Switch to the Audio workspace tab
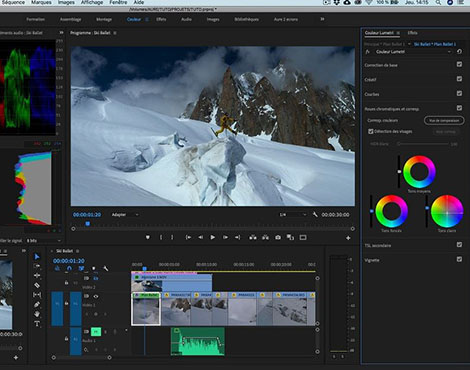Screen dimensions: 470x370 (186, 19)
